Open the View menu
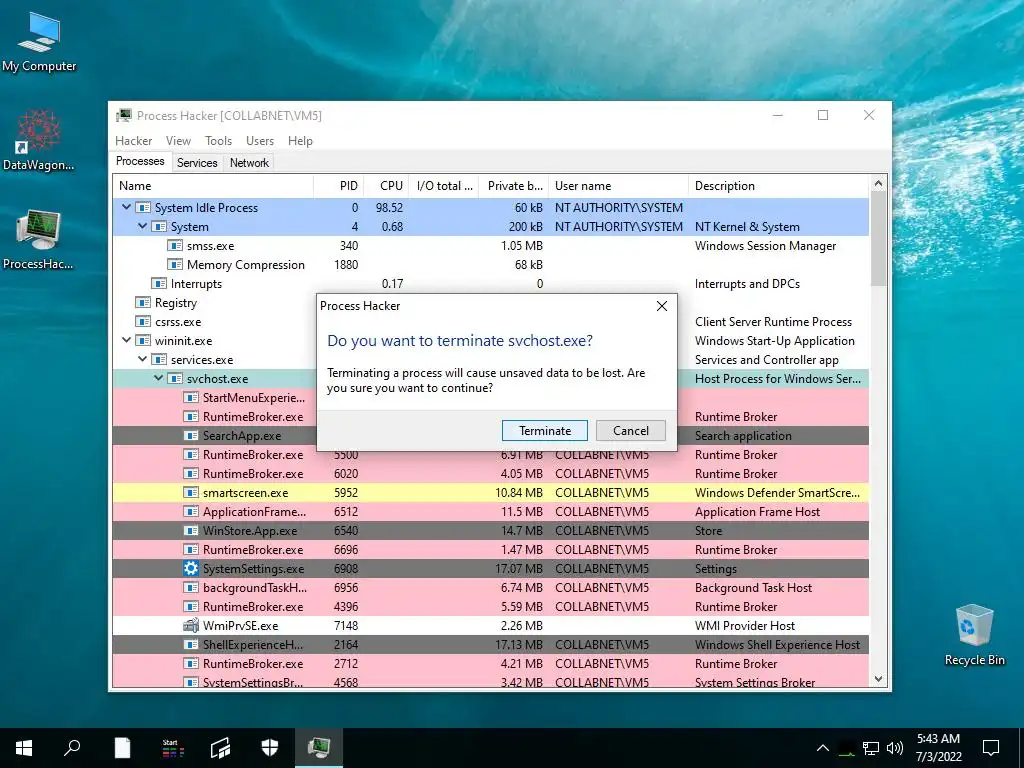Screen dimensions: 1024x768 [178, 140]
